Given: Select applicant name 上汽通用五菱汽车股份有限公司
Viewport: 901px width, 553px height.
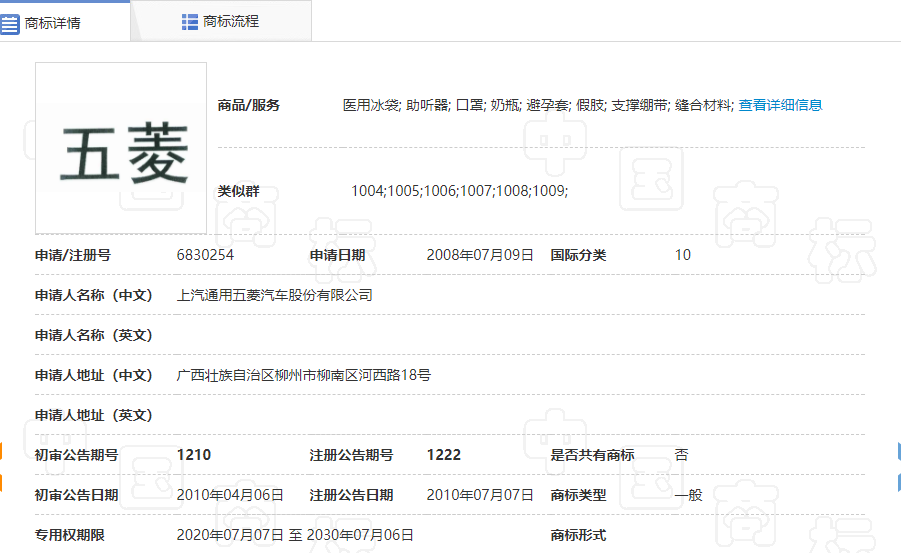Looking at the screenshot, I should [x=275, y=295].
